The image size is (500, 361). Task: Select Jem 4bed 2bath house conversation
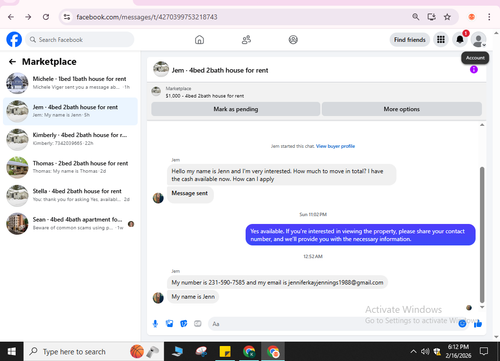click(x=70, y=111)
